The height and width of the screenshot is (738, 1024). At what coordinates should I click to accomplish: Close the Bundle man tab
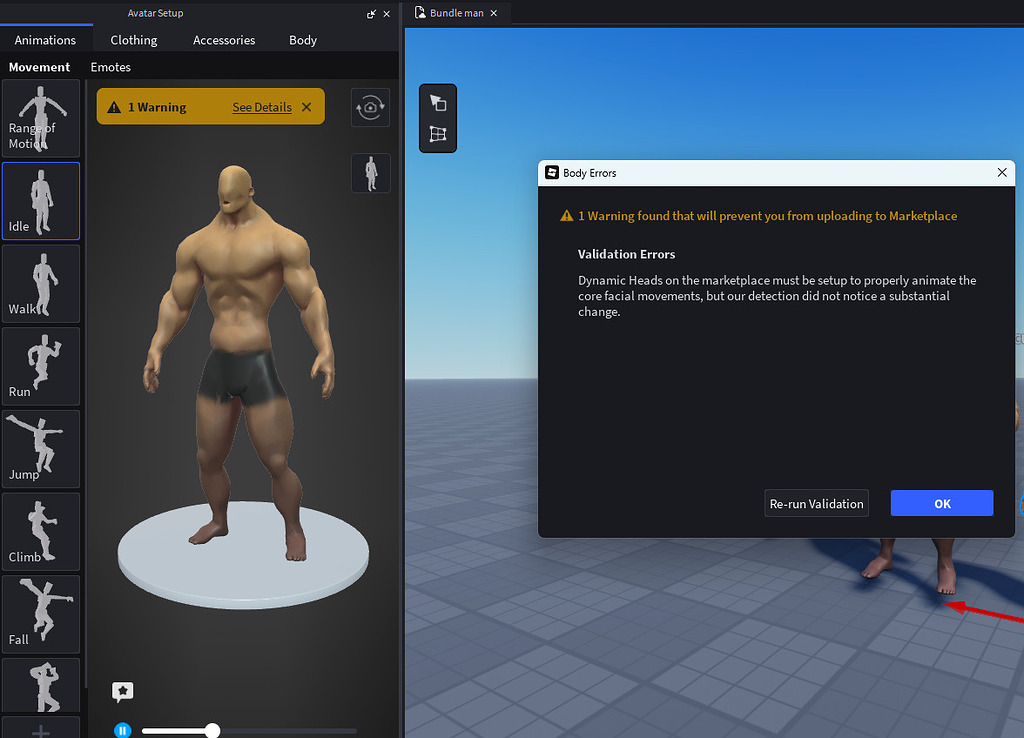[494, 13]
